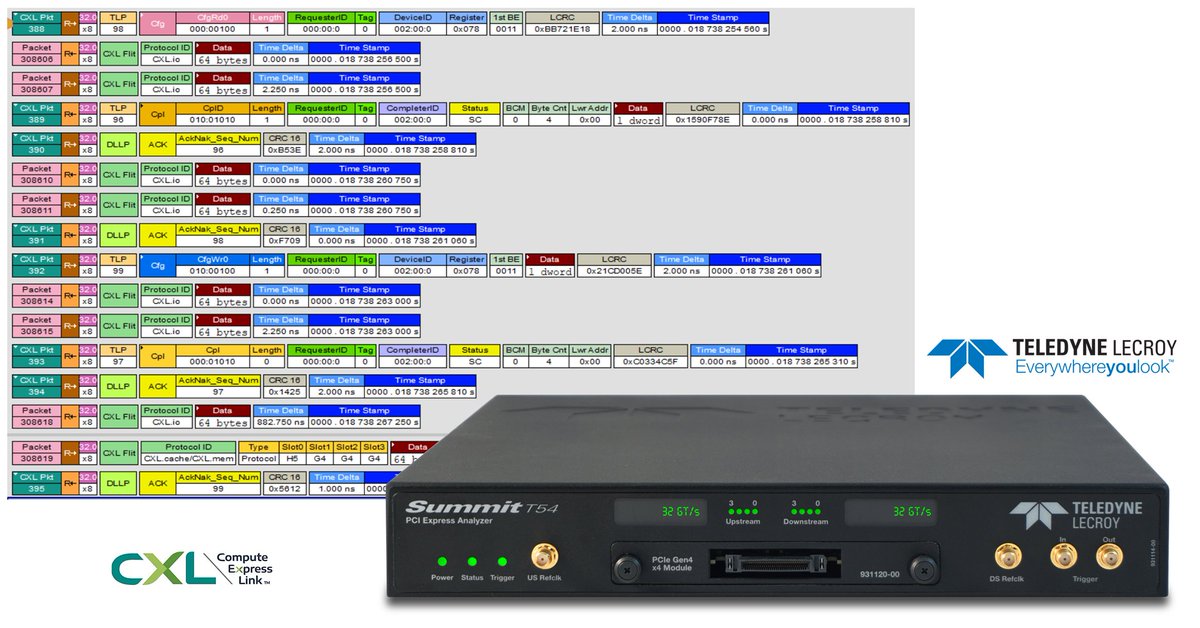This screenshot has height=628, width=1200.
Task: Click the LCRC 0x21CD005E field
Action: tap(615, 265)
